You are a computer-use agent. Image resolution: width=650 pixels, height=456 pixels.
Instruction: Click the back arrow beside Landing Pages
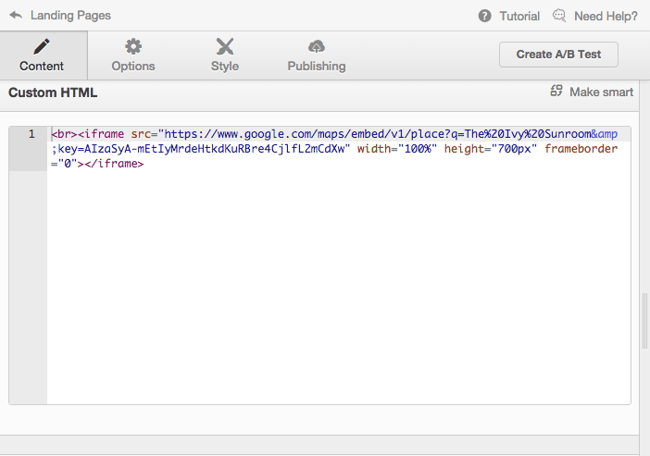pos(16,16)
